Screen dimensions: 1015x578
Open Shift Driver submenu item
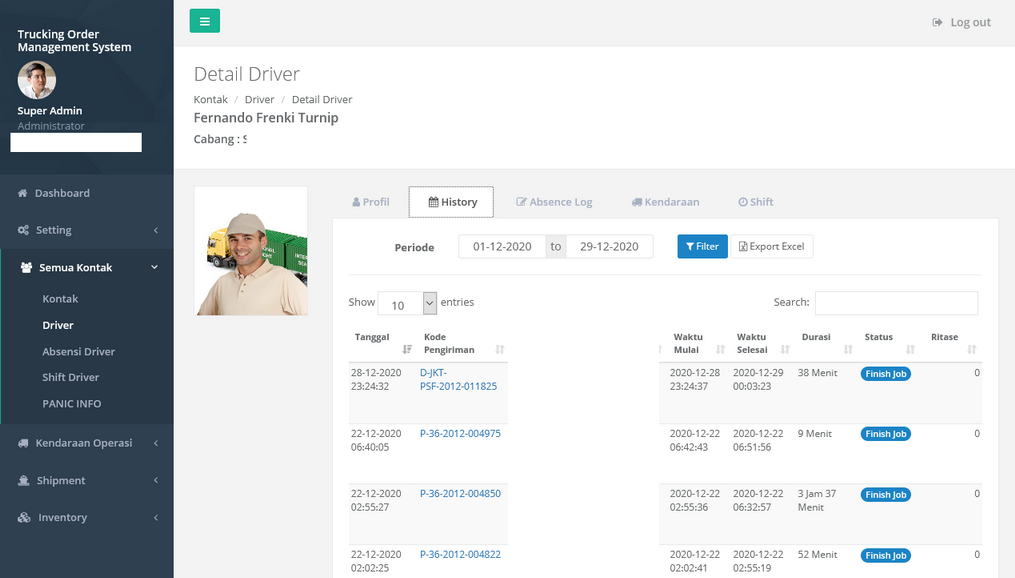pos(71,377)
